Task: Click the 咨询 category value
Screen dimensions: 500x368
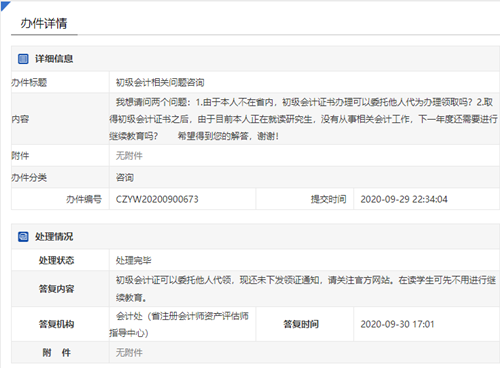Action: (x=125, y=178)
